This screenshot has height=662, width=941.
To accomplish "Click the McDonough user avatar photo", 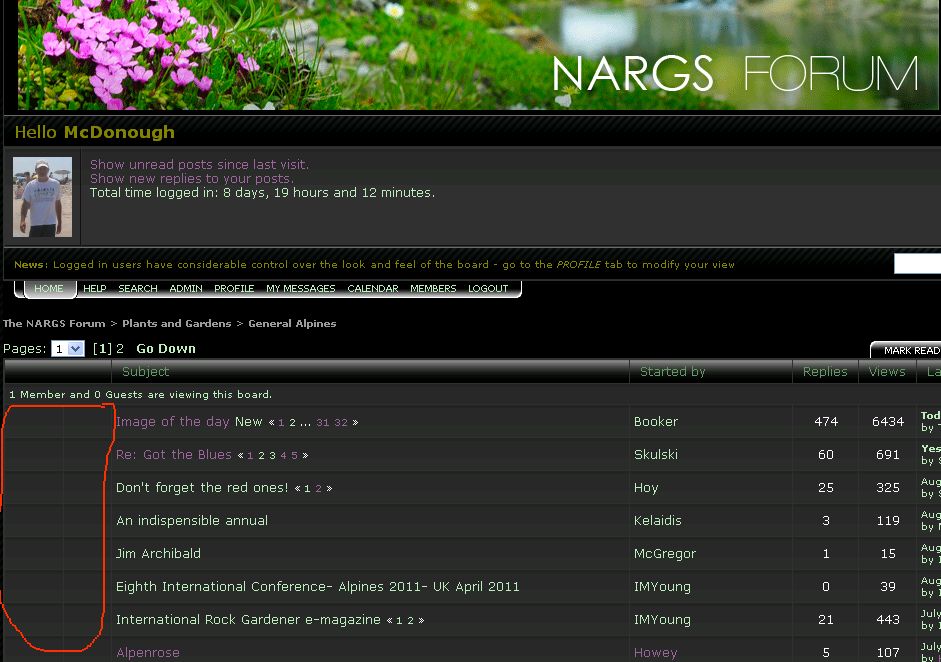I will [42, 197].
